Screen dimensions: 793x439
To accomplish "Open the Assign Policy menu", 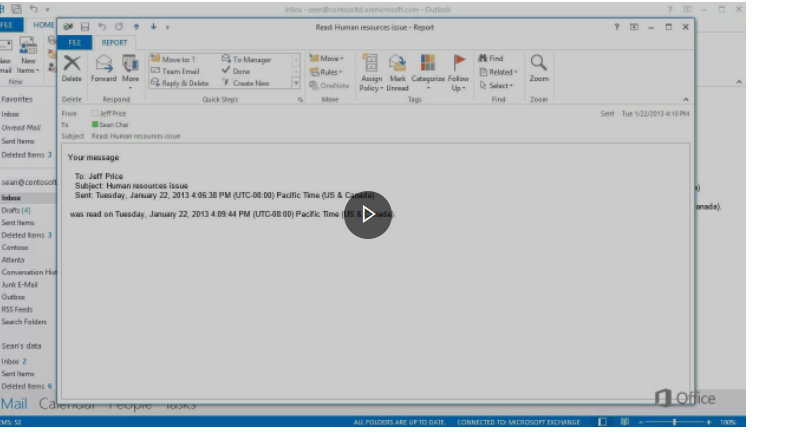I will pyautogui.click(x=371, y=73).
